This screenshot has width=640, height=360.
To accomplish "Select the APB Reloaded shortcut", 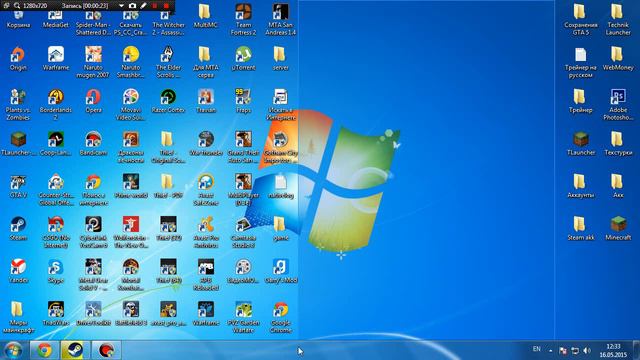I will point(206,275).
